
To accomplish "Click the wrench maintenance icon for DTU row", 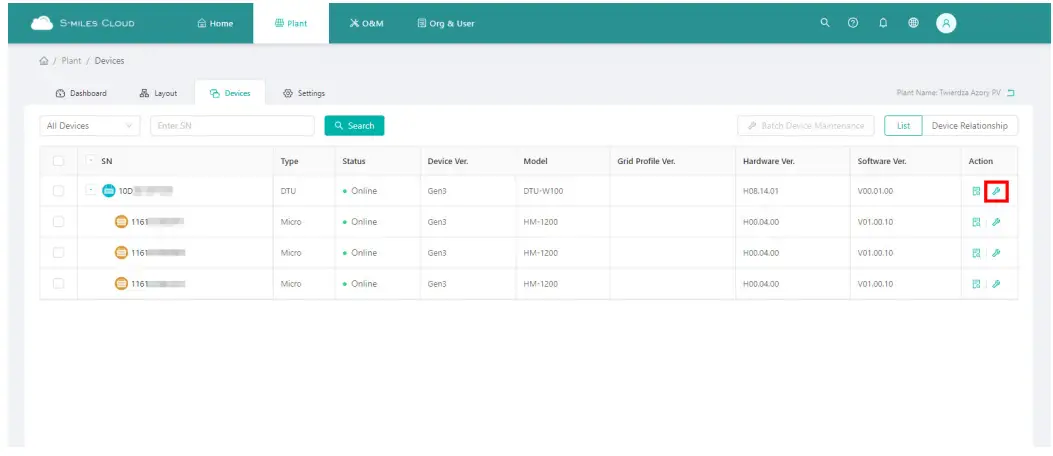I will pyautogui.click(x=996, y=191).
